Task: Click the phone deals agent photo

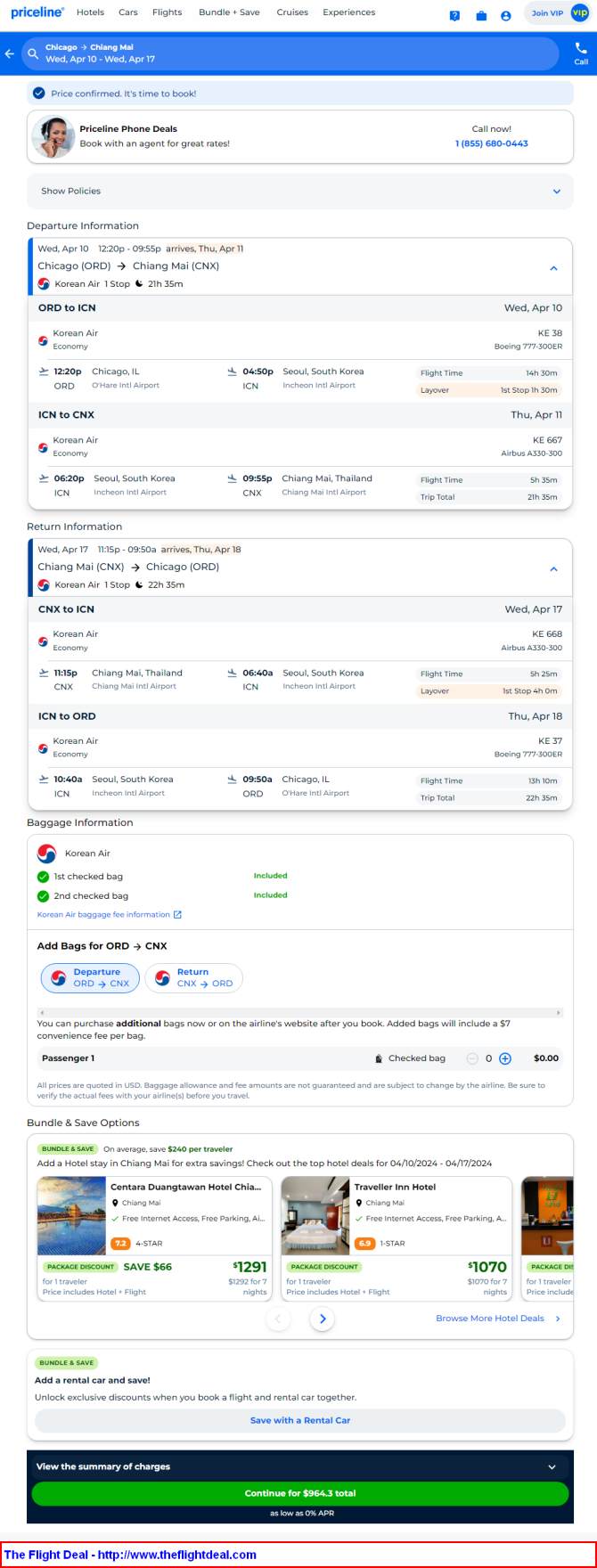Action: click(x=53, y=136)
